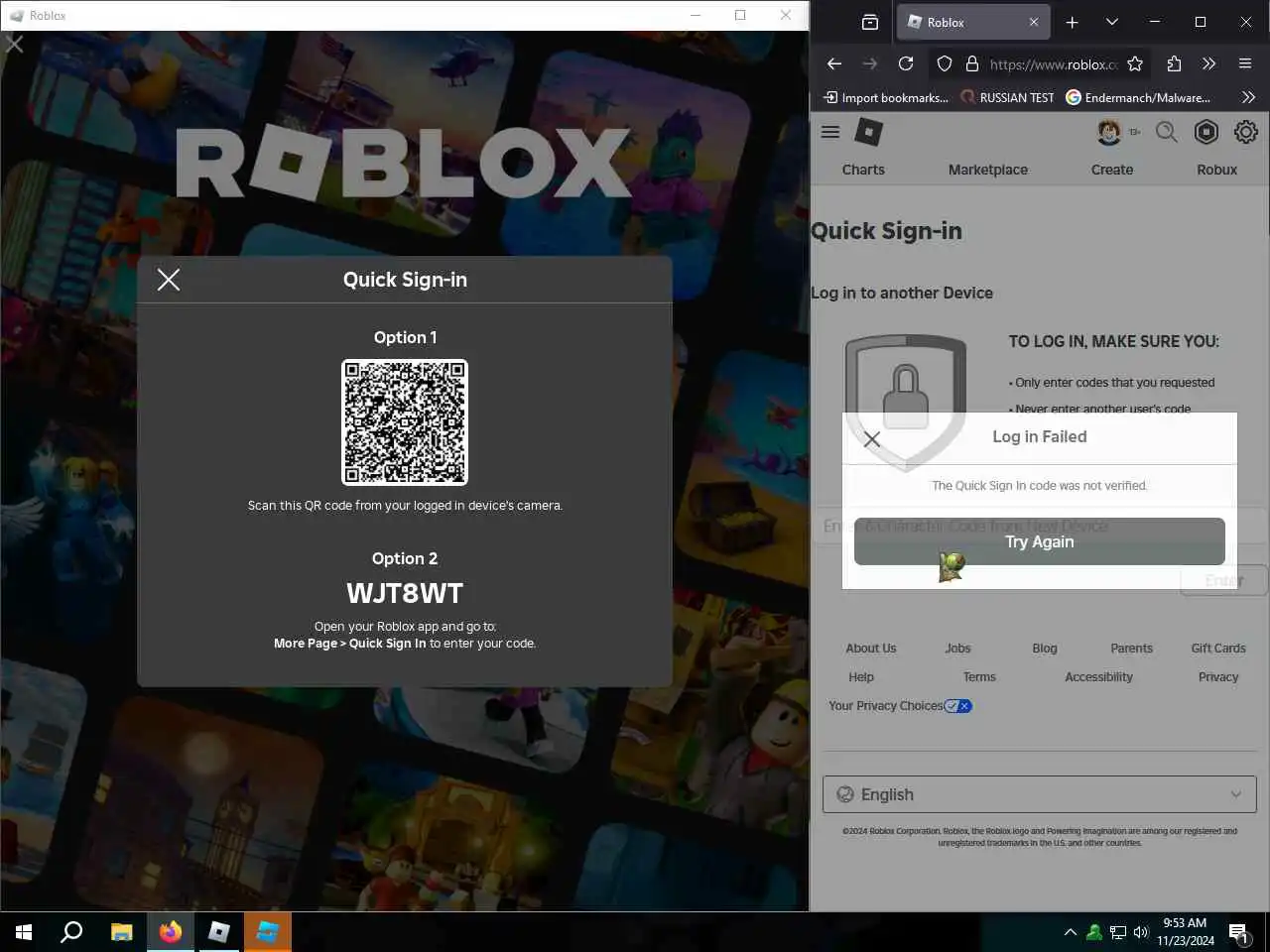Open the notification center icon
This screenshot has height=952, width=1270.
click(x=1239, y=932)
